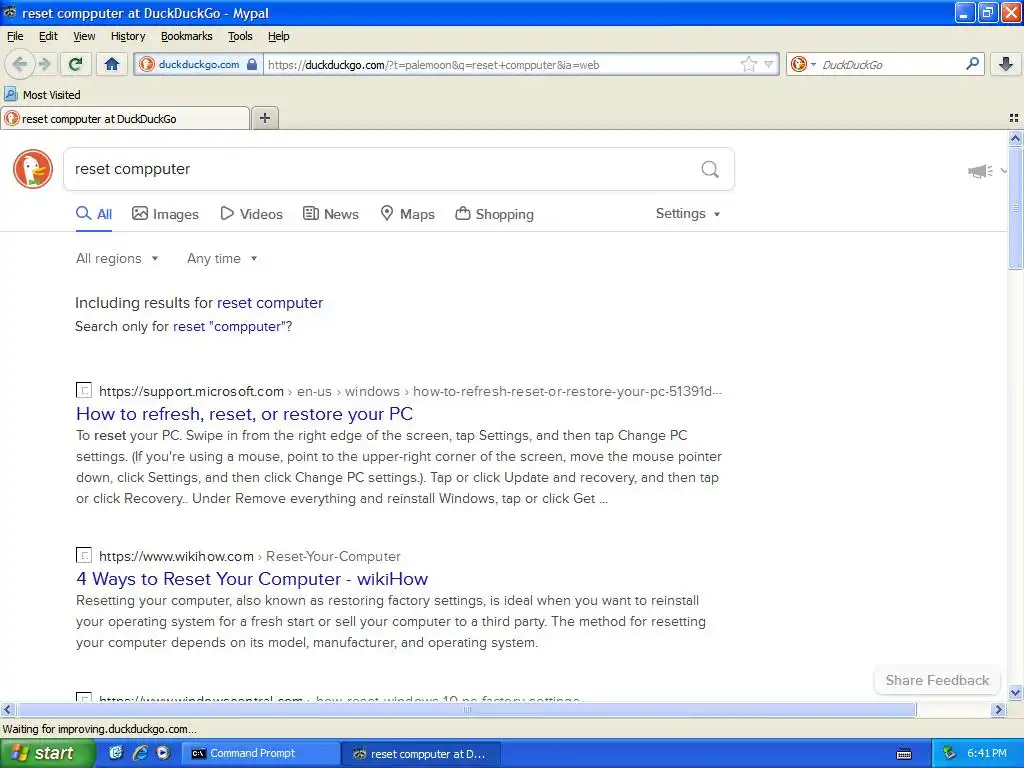Open the History menu

point(128,36)
